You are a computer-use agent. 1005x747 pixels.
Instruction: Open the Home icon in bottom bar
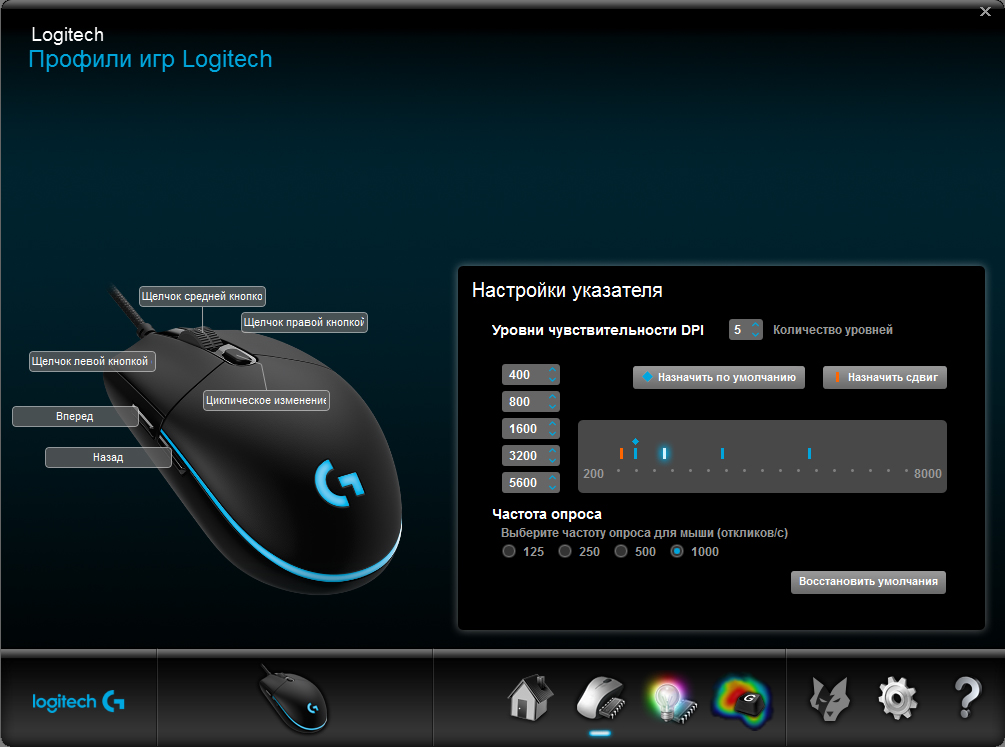click(x=530, y=698)
